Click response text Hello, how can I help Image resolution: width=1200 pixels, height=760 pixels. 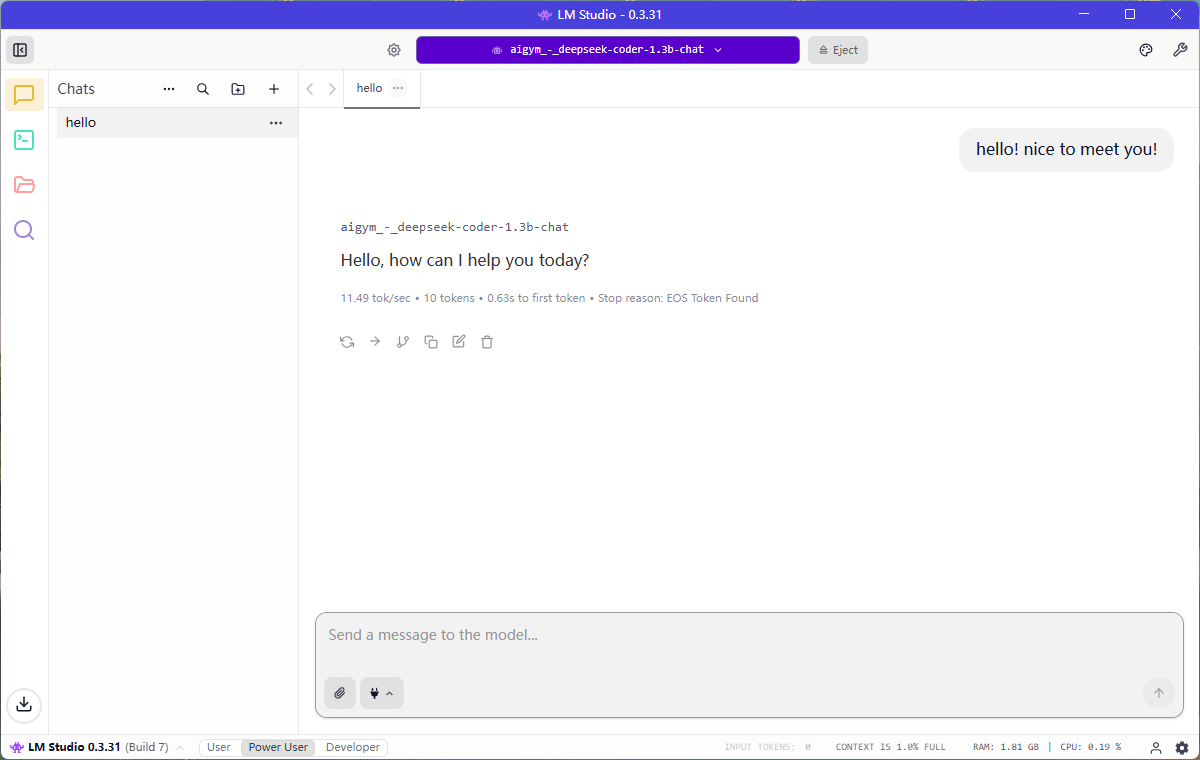(465, 260)
